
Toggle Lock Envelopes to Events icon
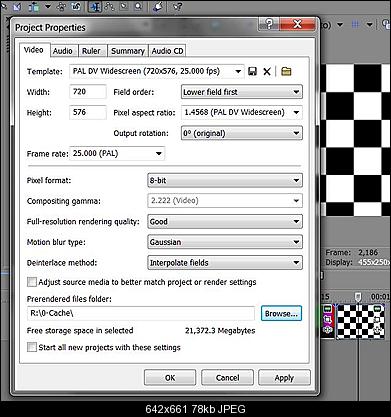[x=61, y=6]
